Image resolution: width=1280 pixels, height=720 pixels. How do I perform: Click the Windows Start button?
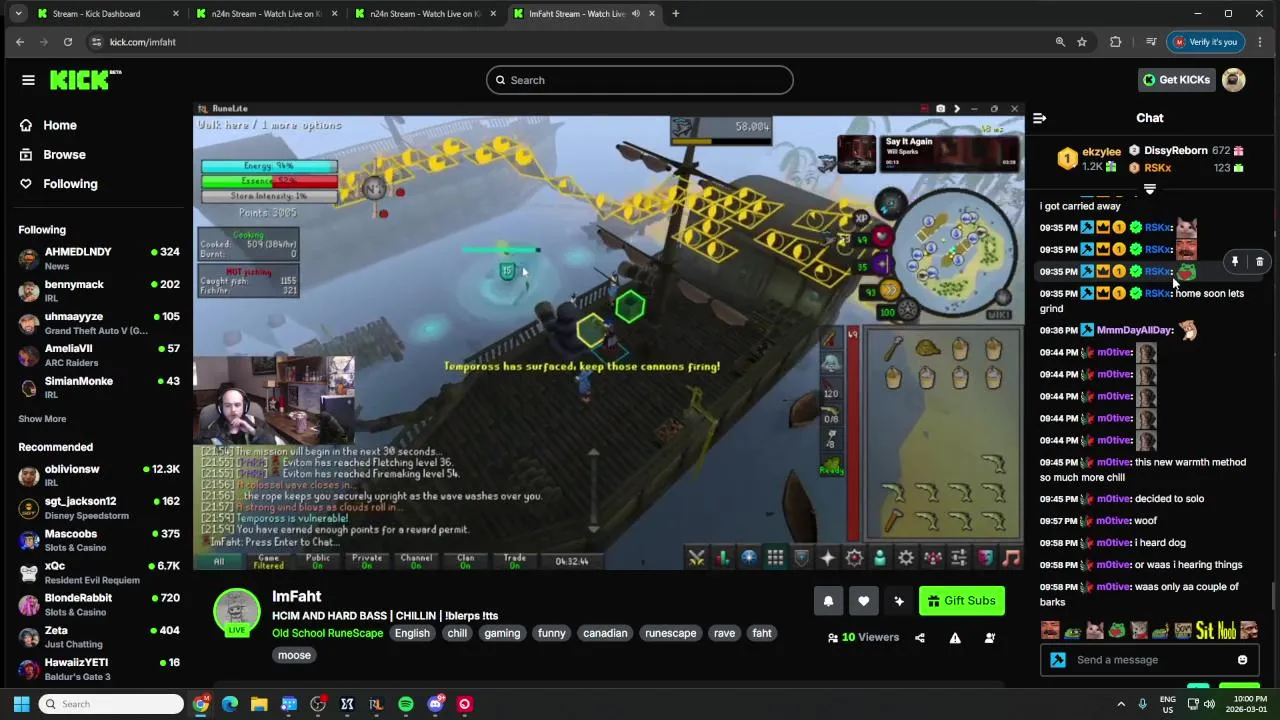coord(21,704)
